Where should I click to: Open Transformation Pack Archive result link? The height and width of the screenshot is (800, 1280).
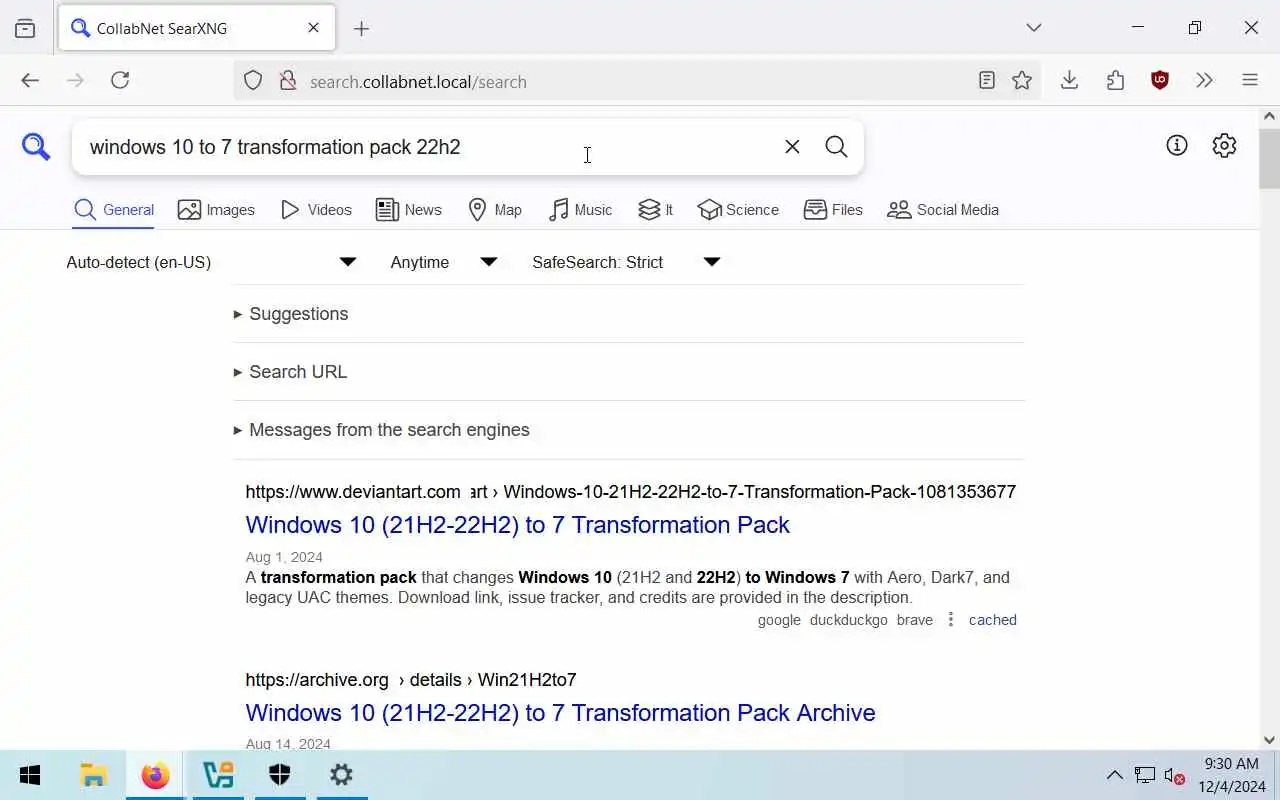(560, 713)
